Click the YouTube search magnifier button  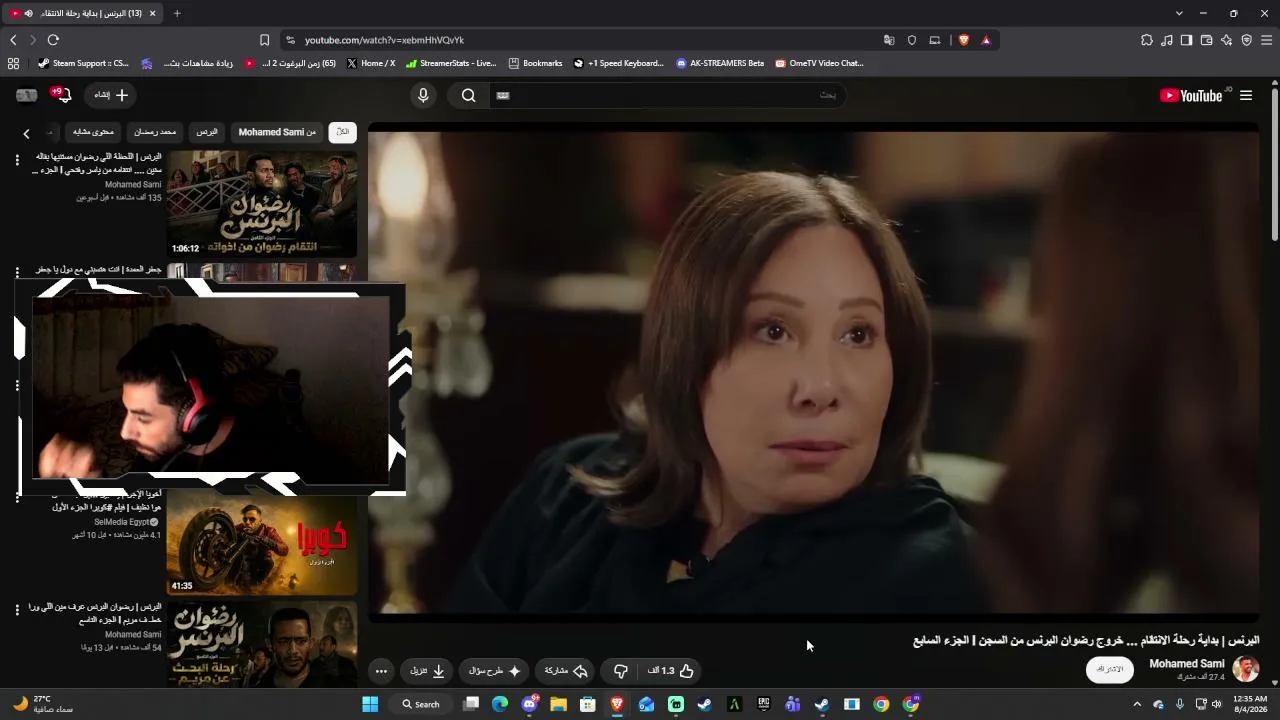[468, 95]
